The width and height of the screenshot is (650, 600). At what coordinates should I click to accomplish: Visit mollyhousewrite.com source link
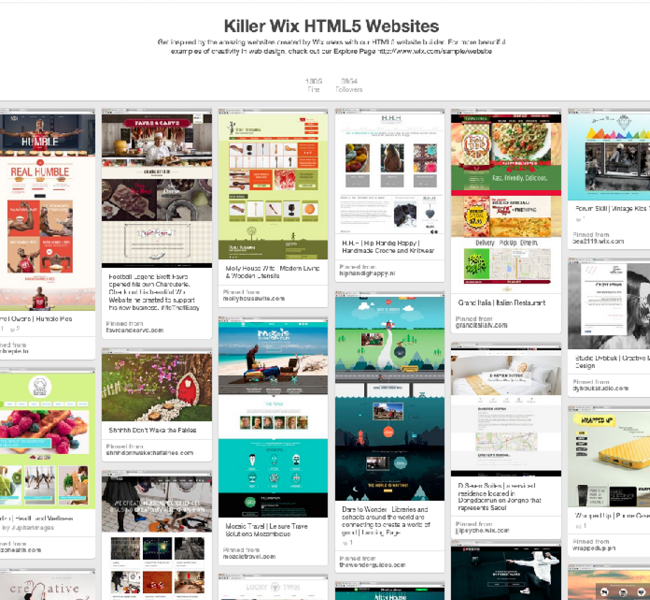pyautogui.click(x=254, y=299)
